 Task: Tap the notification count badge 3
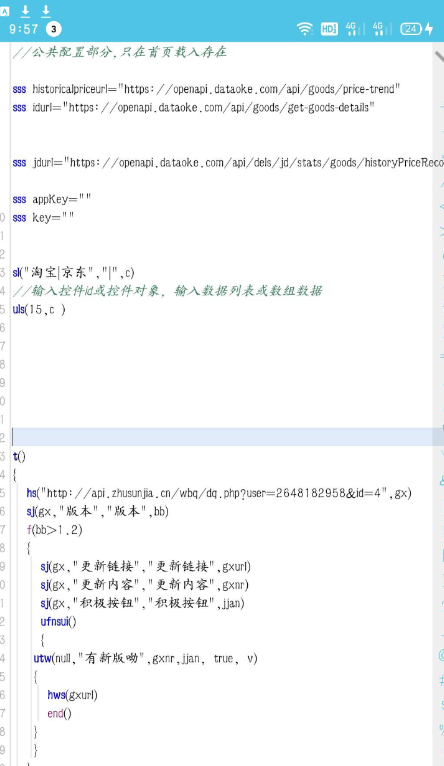[x=54, y=29]
